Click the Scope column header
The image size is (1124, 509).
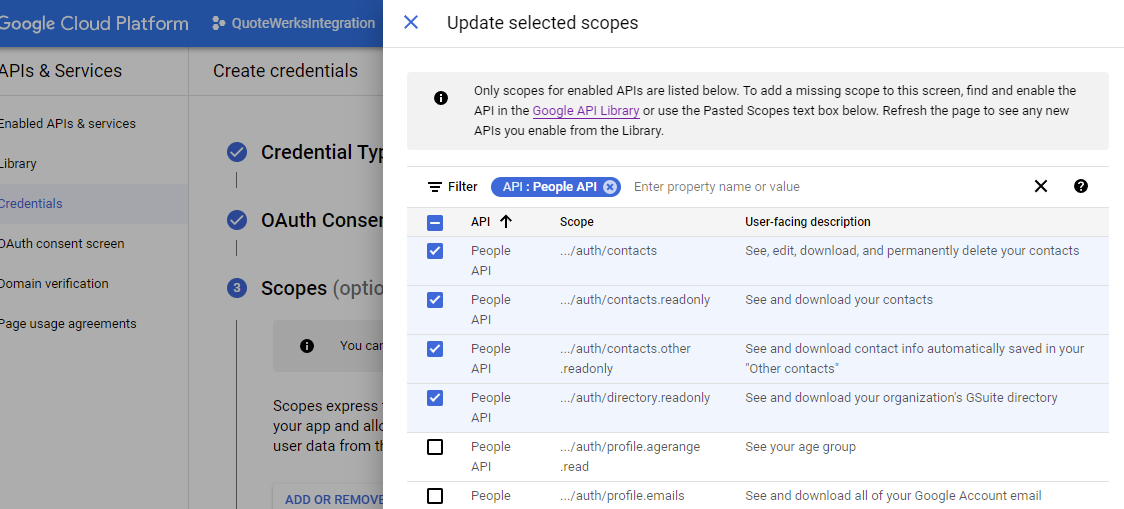(577, 222)
